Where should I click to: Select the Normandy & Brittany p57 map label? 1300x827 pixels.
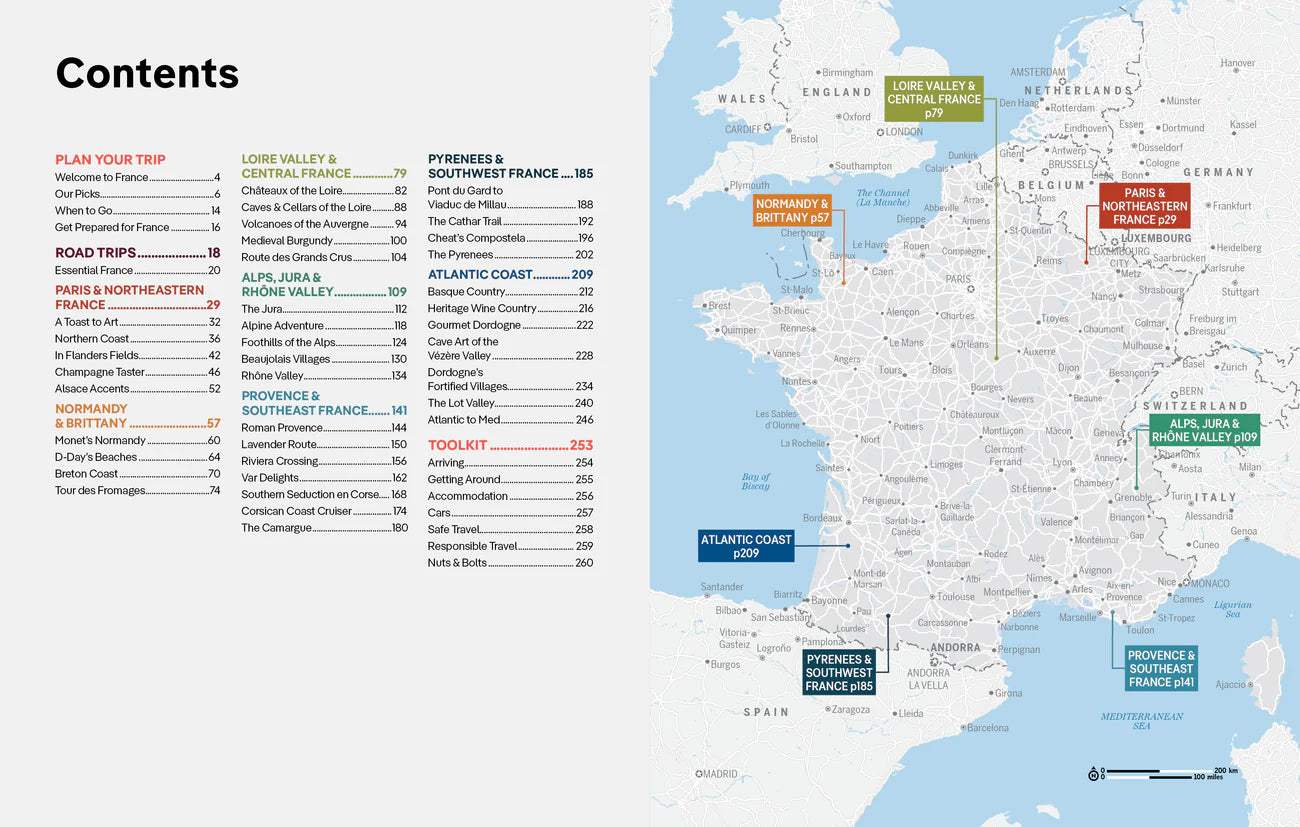pos(792,211)
